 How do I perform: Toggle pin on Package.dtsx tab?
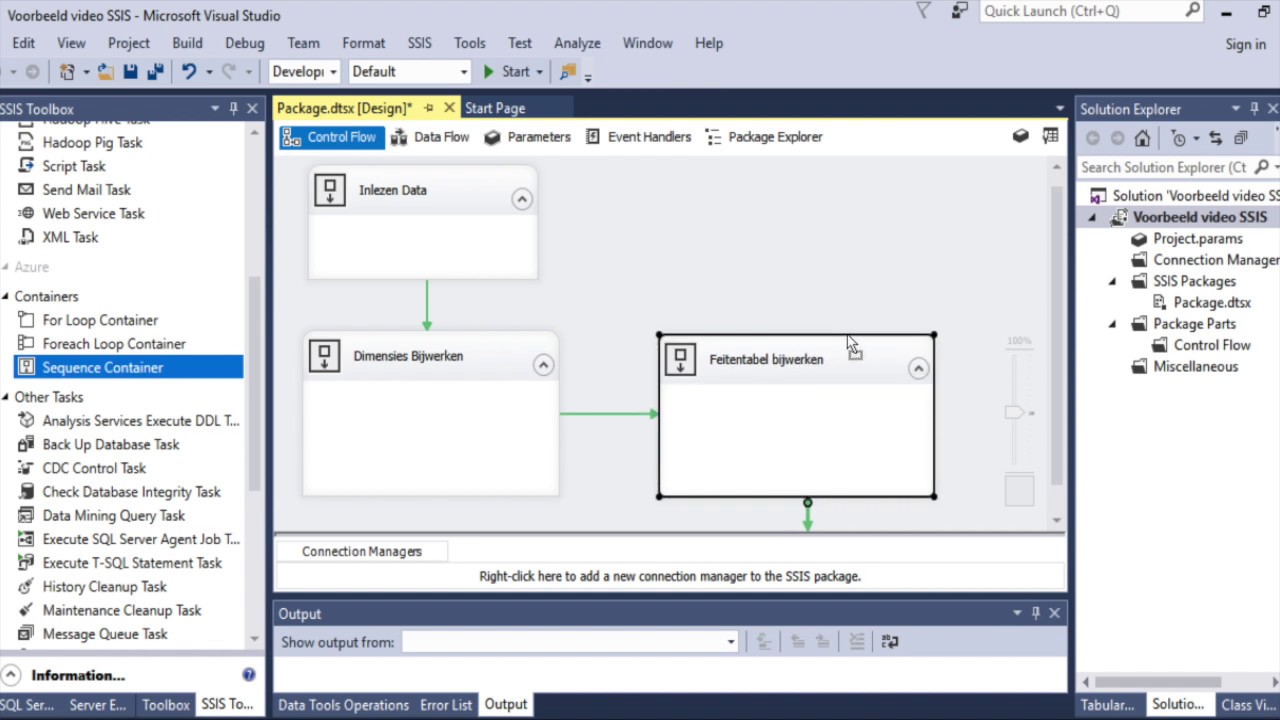point(429,108)
